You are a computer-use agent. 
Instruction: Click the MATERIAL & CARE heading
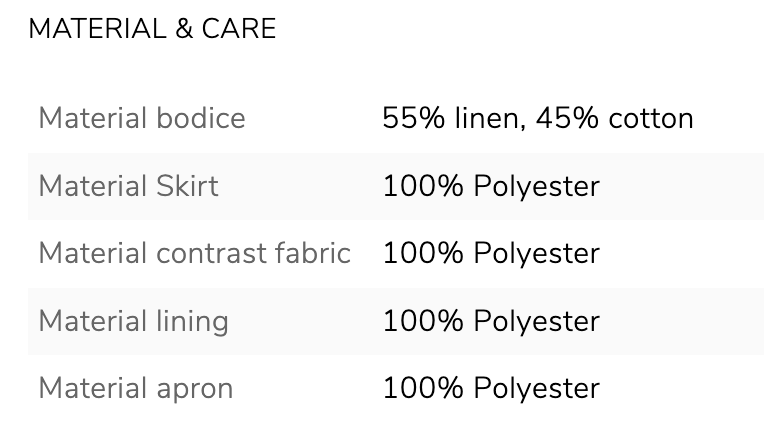coord(152,30)
